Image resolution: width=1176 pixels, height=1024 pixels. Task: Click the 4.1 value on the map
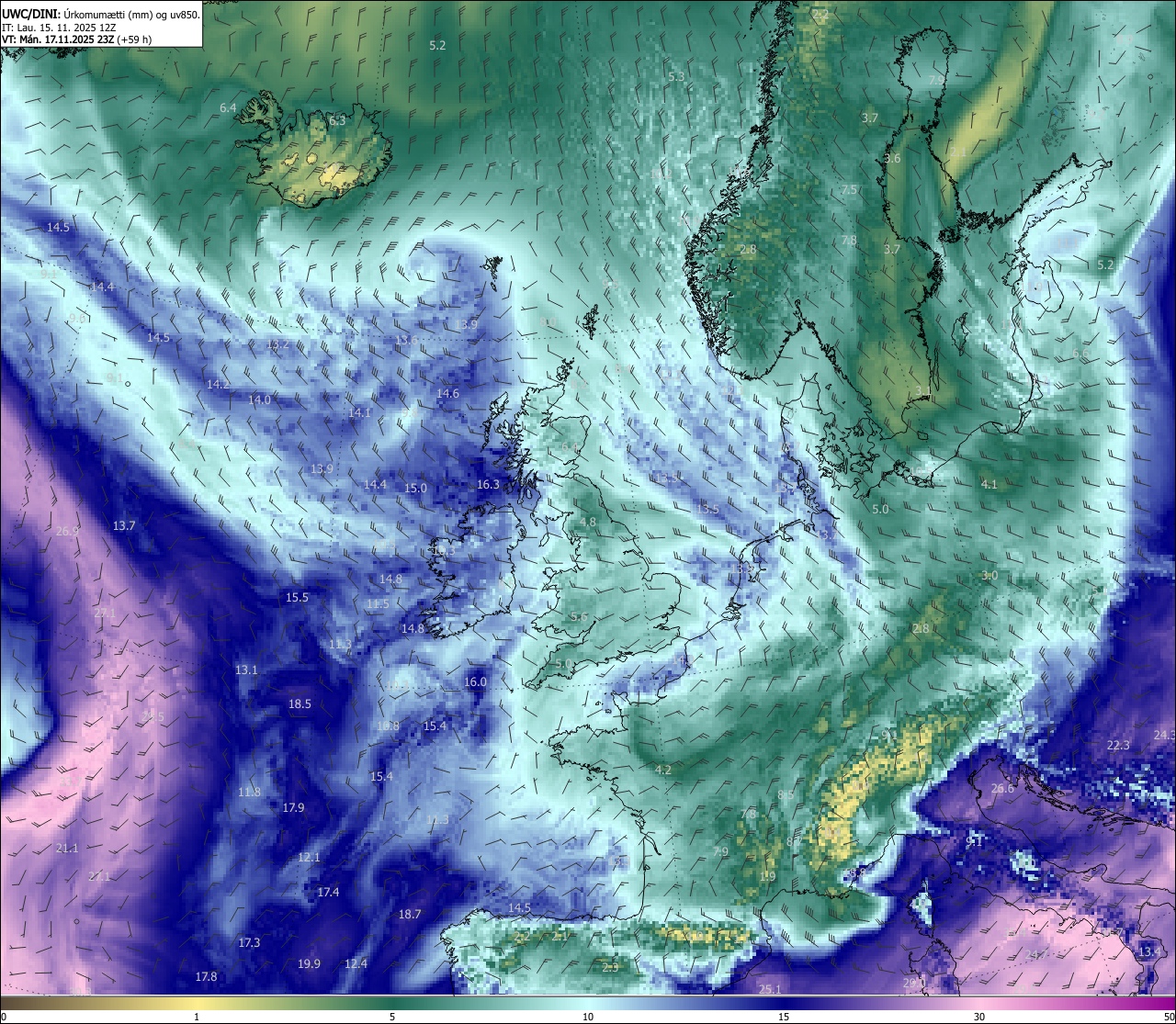point(989,485)
